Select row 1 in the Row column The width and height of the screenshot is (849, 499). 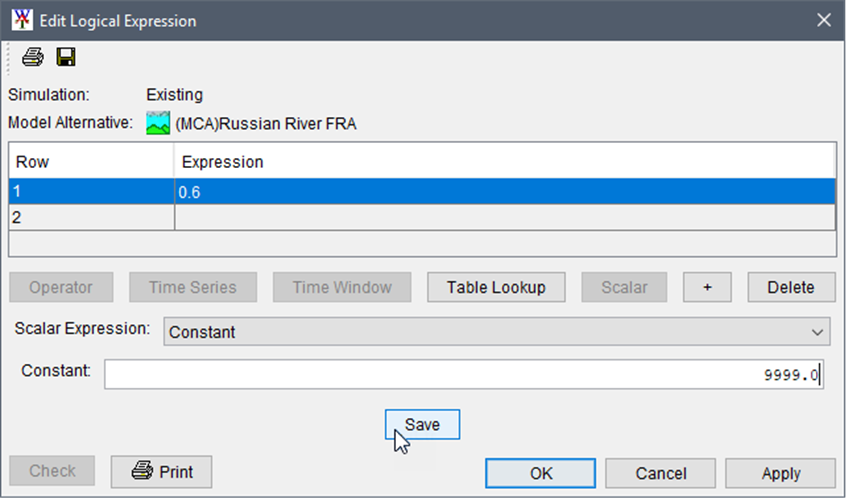tap(92, 192)
